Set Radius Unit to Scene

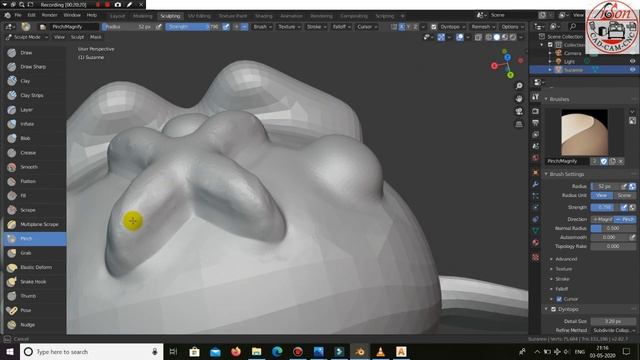coord(624,196)
